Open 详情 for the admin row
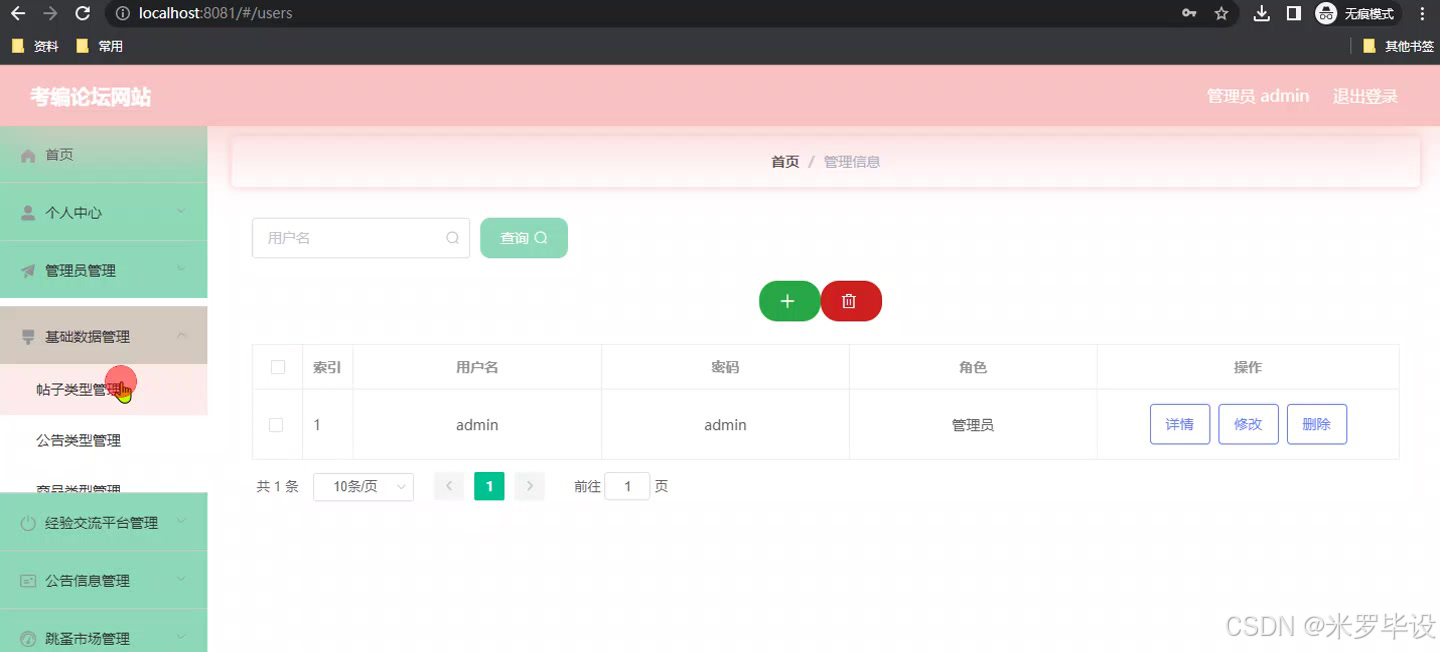Image resolution: width=1440 pixels, height=652 pixels. (1180, 424)
